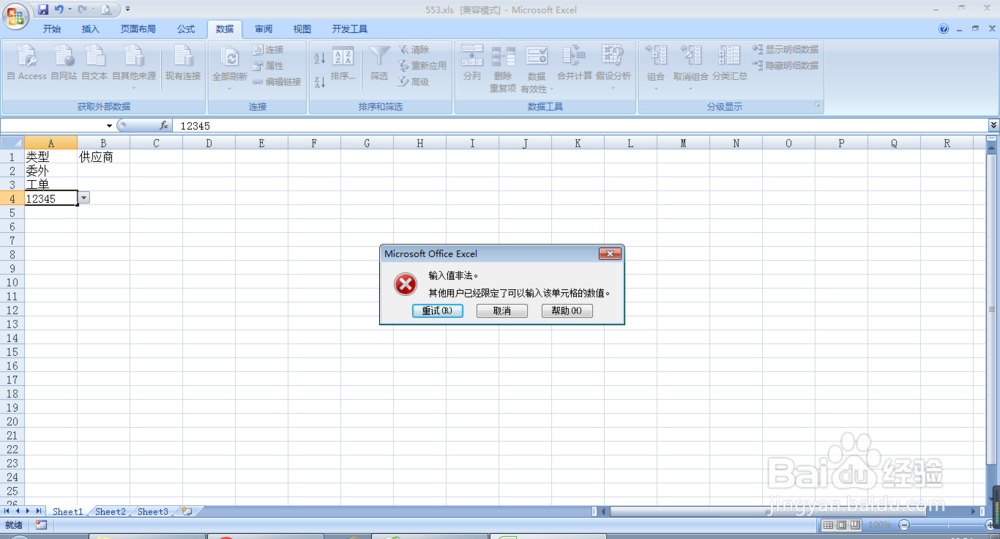Click 重试(R) in the error dialog
The height and width of the screenshot is (539, 1000).
[437, 311]
